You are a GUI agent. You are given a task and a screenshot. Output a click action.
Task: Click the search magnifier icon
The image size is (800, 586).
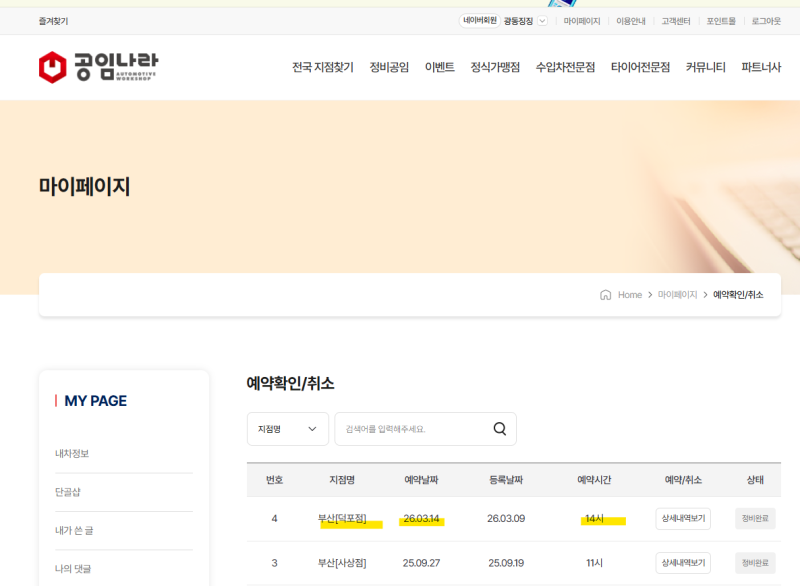(x=500, y=429)
